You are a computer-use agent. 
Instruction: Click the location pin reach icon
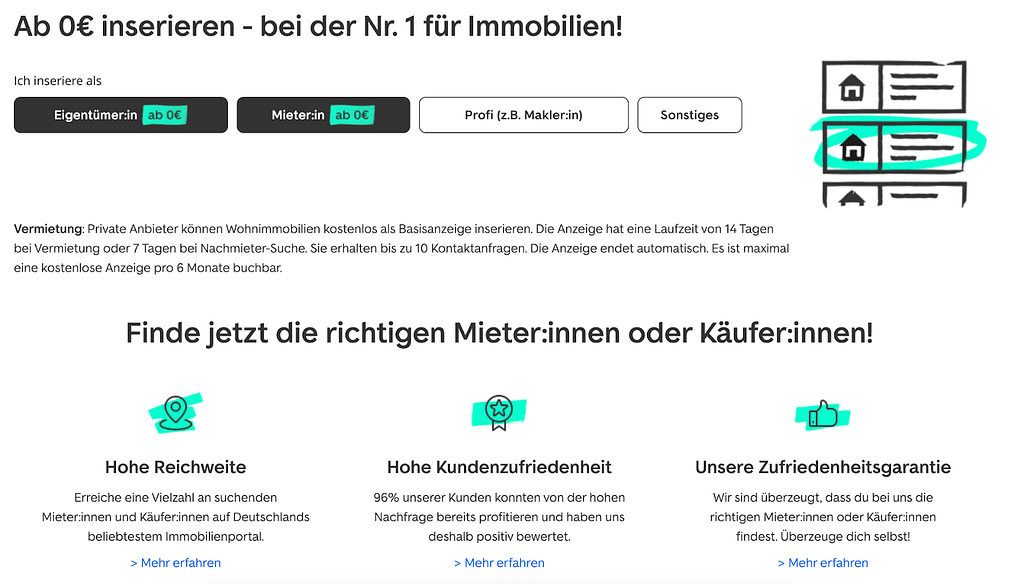tap(175, 413)
